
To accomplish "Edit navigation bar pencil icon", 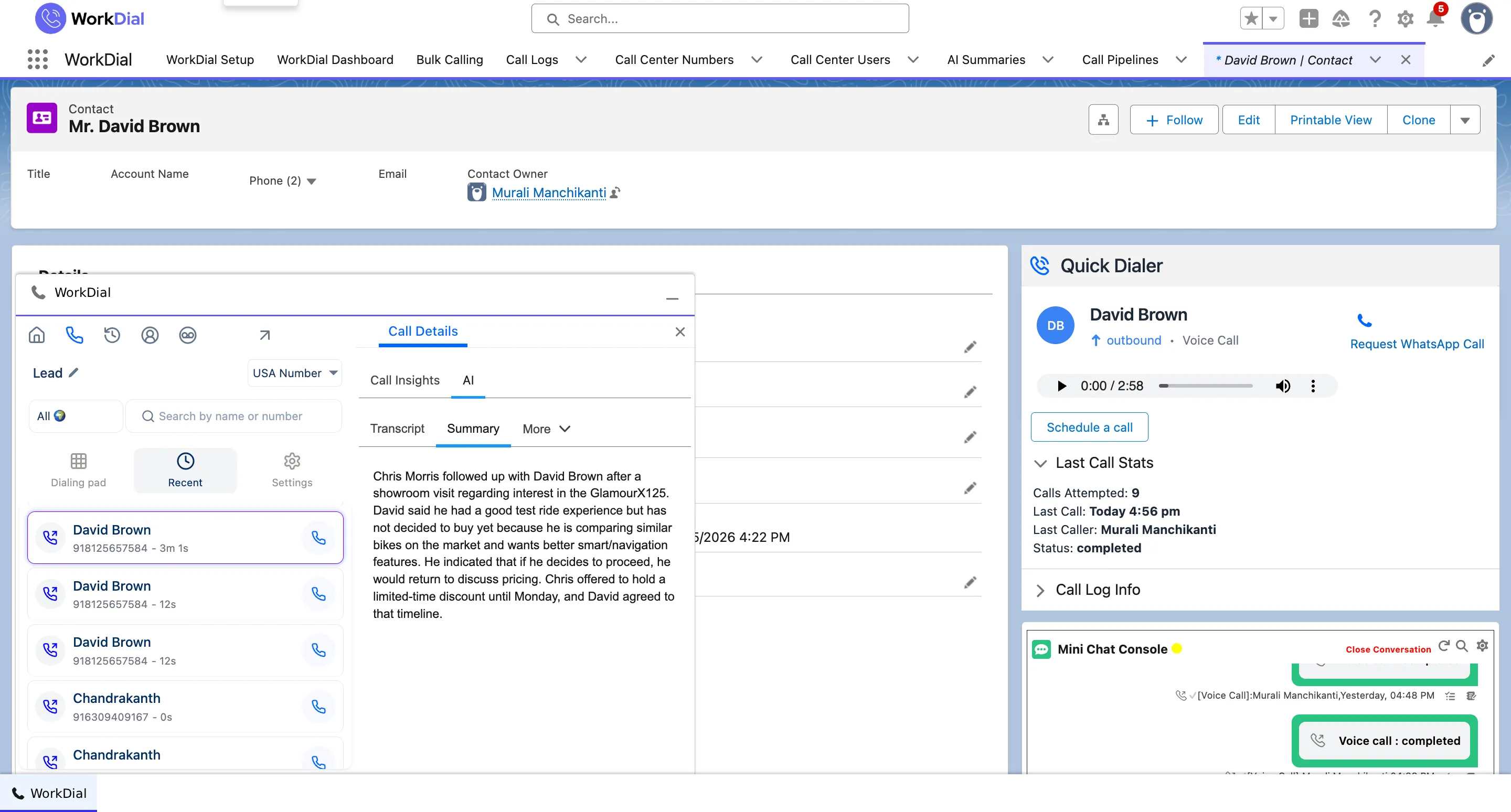I will point(1488,60).
